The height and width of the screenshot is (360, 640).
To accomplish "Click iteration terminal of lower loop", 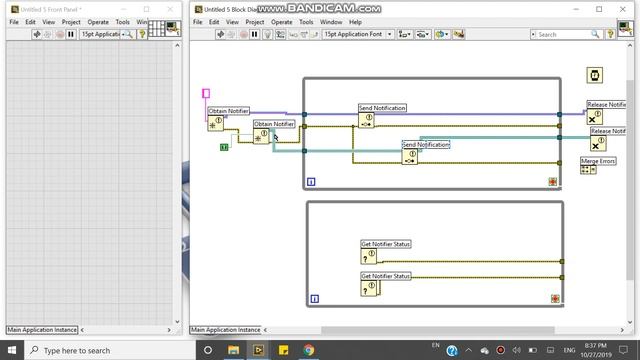I will click(314, 299).
